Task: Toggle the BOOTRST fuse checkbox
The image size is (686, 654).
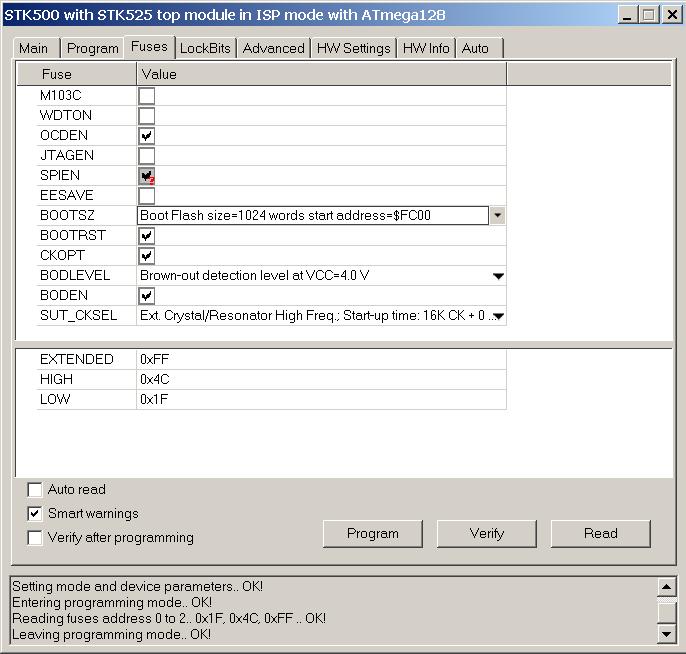Action: click(147, 236)
